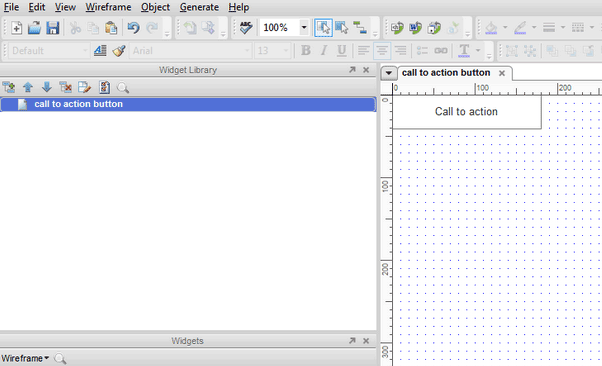Open the Wireframe widgets dropdown
The width and height of the screenshot is (602, 366).
tap(25, 358)
